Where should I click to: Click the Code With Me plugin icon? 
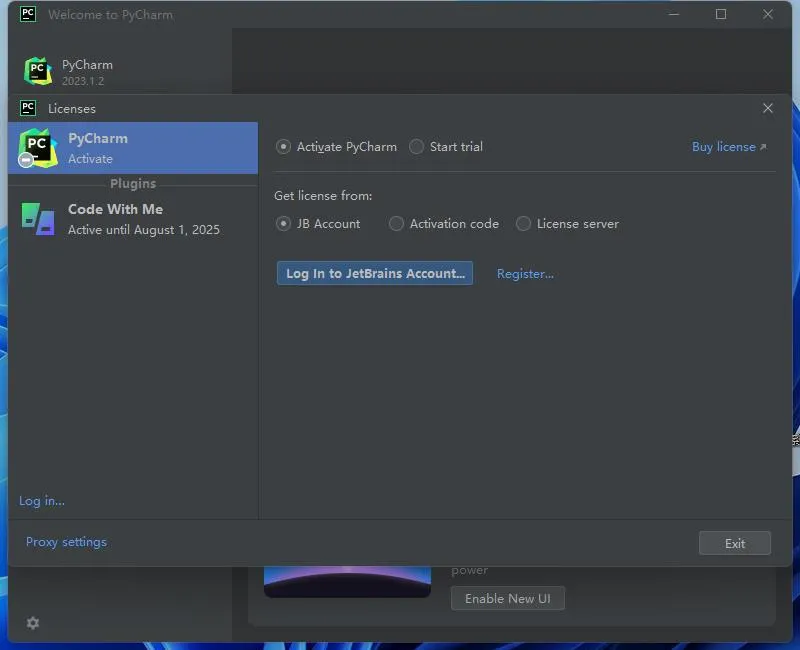(38, 219)
